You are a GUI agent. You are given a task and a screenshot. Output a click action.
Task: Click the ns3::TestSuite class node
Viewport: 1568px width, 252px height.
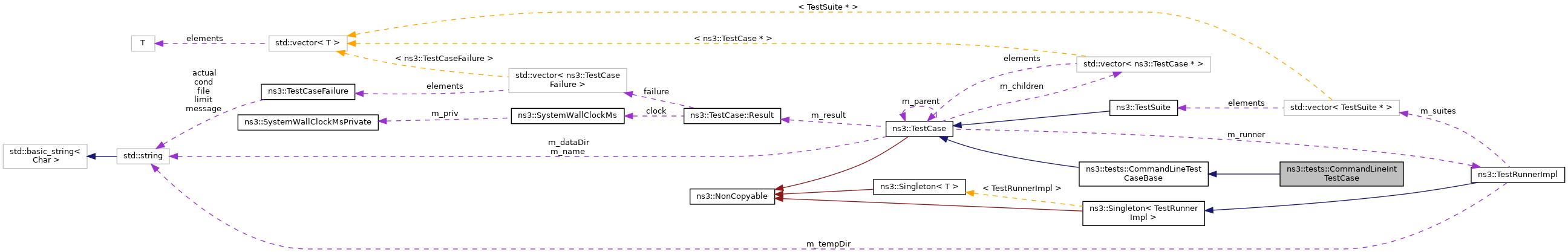[x=1143, y=108]
